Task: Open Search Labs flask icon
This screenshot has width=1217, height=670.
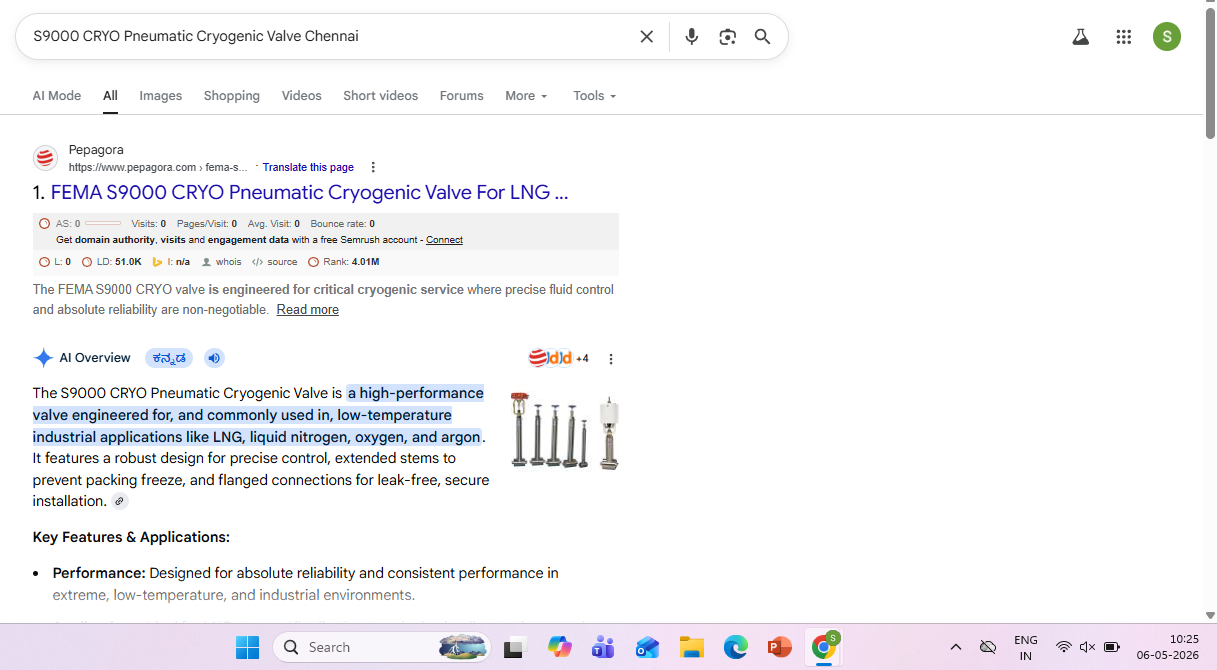Action: (x=1080, y=37)
